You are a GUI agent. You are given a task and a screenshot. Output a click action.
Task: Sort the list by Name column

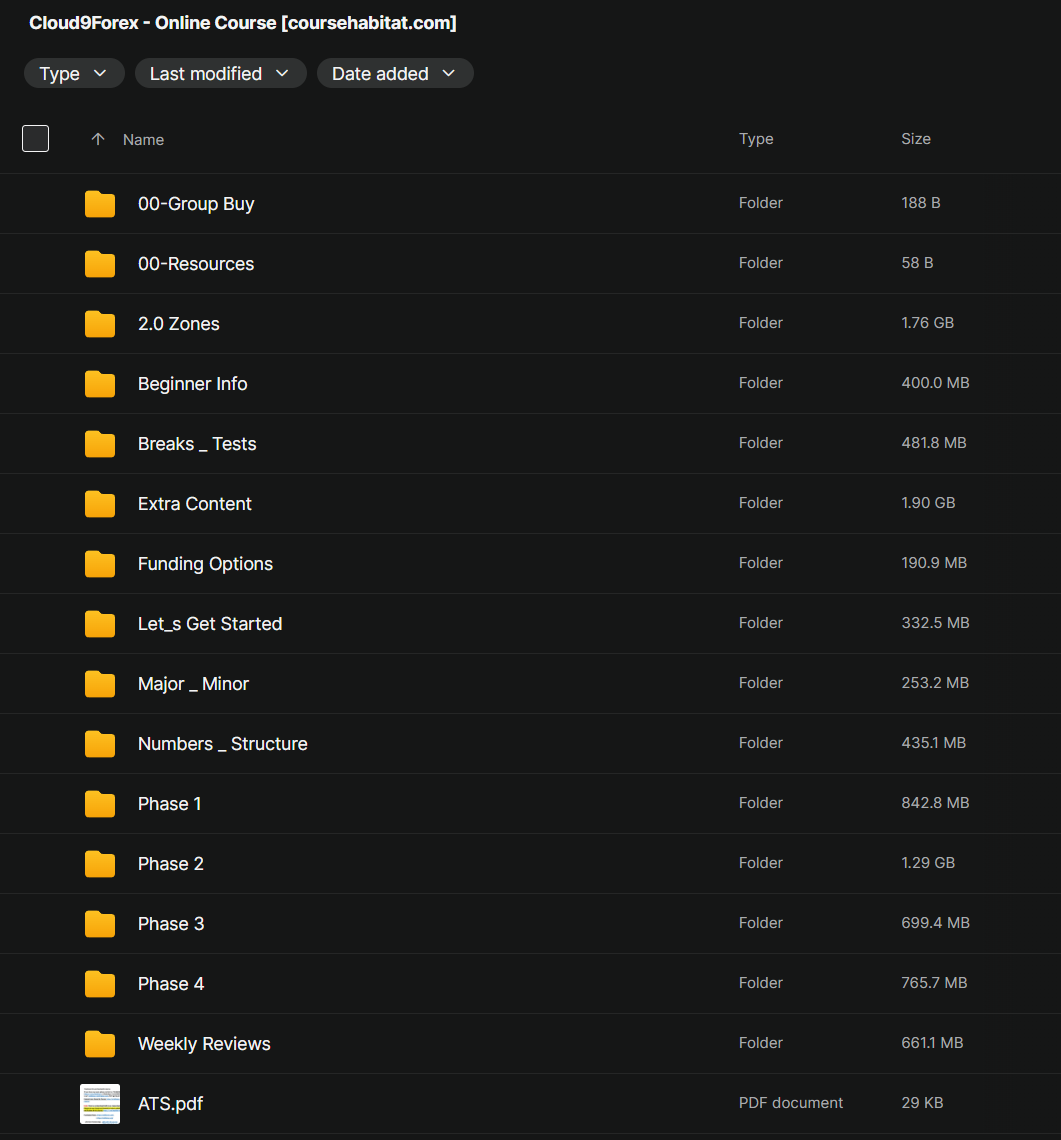(143, 140)
